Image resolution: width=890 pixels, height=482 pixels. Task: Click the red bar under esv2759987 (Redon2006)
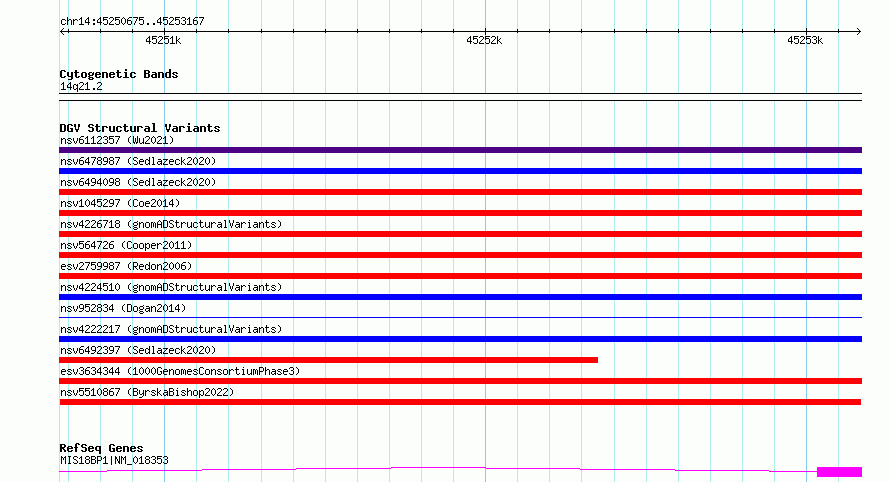(460, 276)
